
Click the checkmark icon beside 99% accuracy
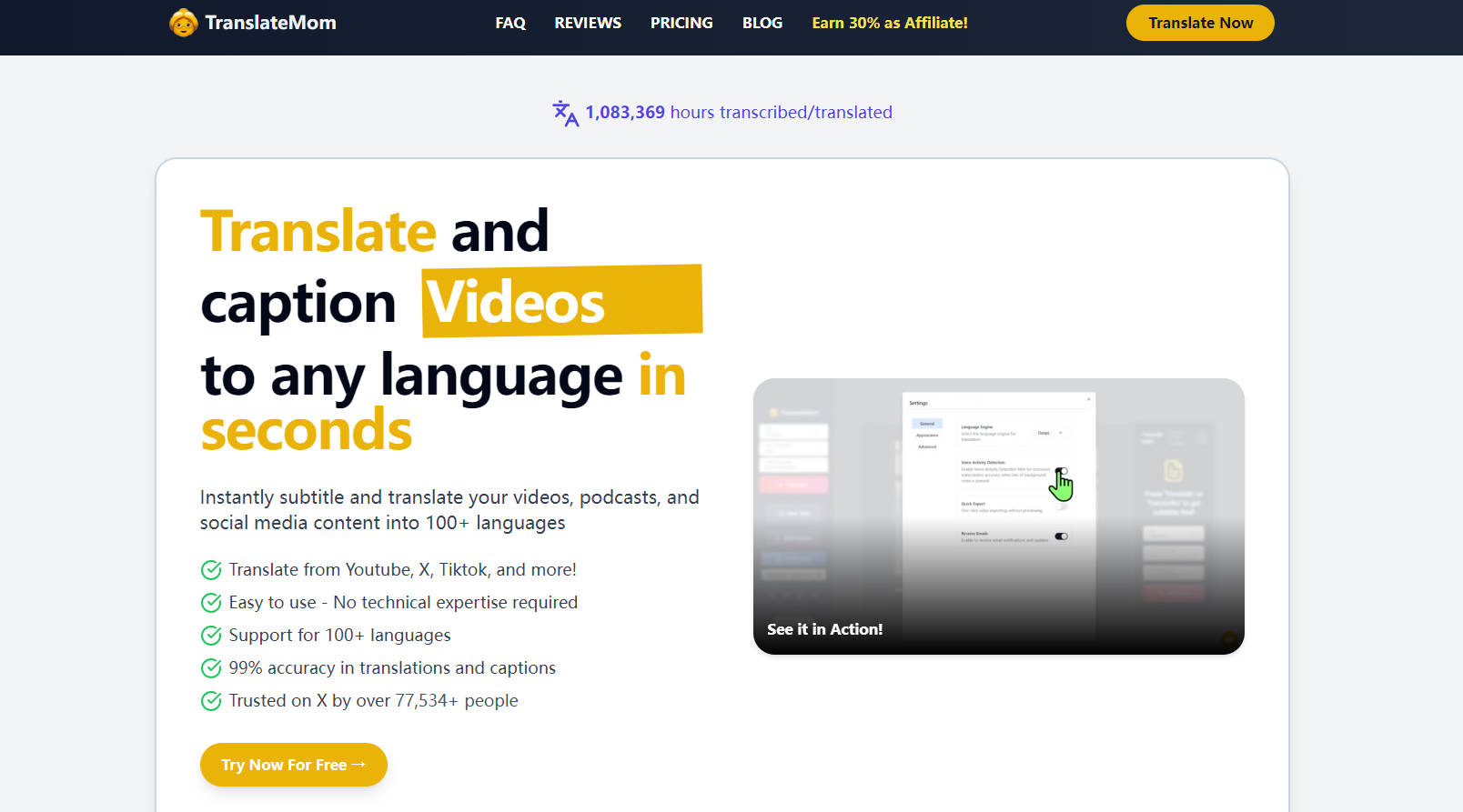pyautogui.click(x=211, y=668)
